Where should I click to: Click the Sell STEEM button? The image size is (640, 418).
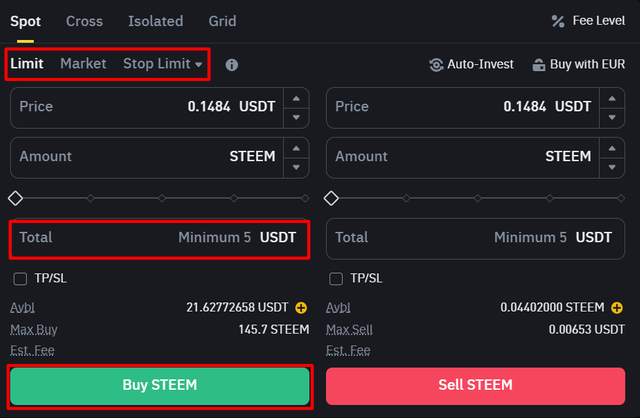point(476,386)
